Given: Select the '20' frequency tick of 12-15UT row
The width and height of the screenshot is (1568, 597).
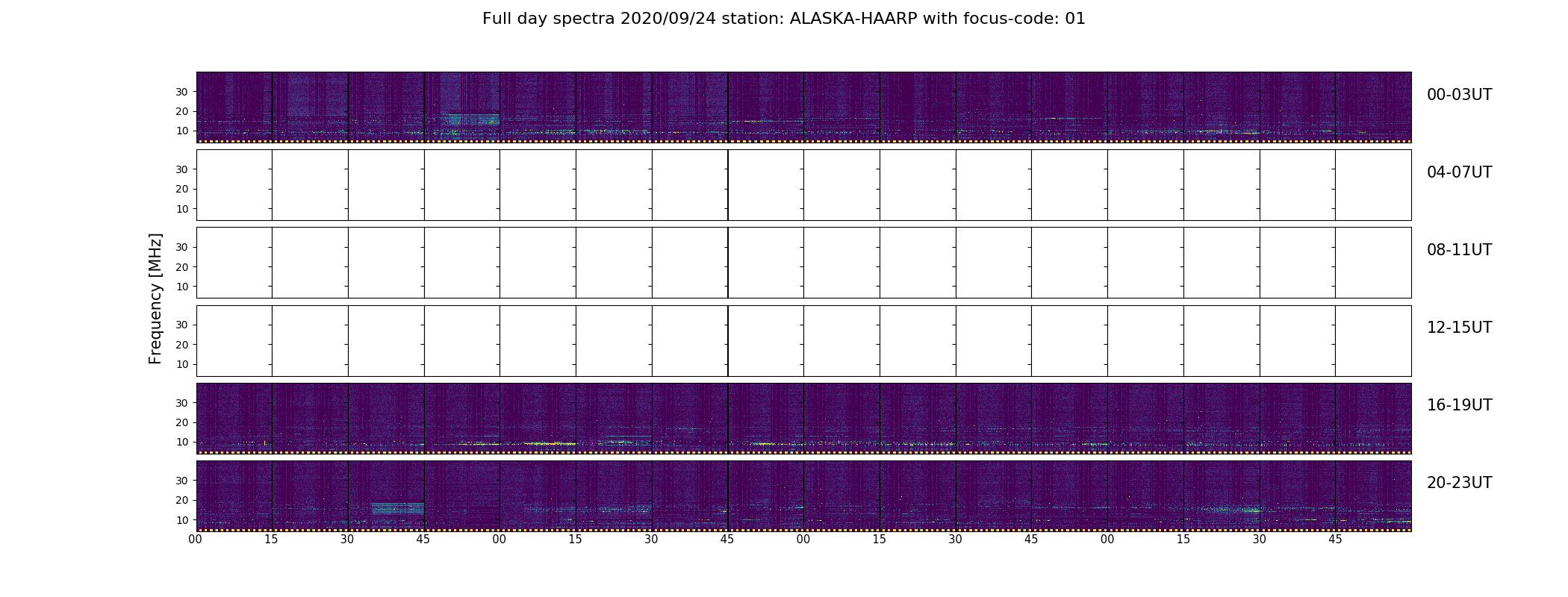Looking at the screenshot, I should click(x=181, y=345).
